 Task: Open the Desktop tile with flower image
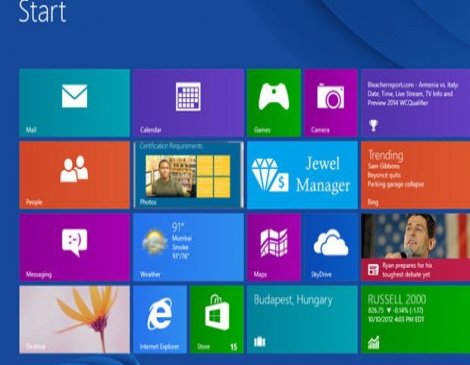coord(74,319)
